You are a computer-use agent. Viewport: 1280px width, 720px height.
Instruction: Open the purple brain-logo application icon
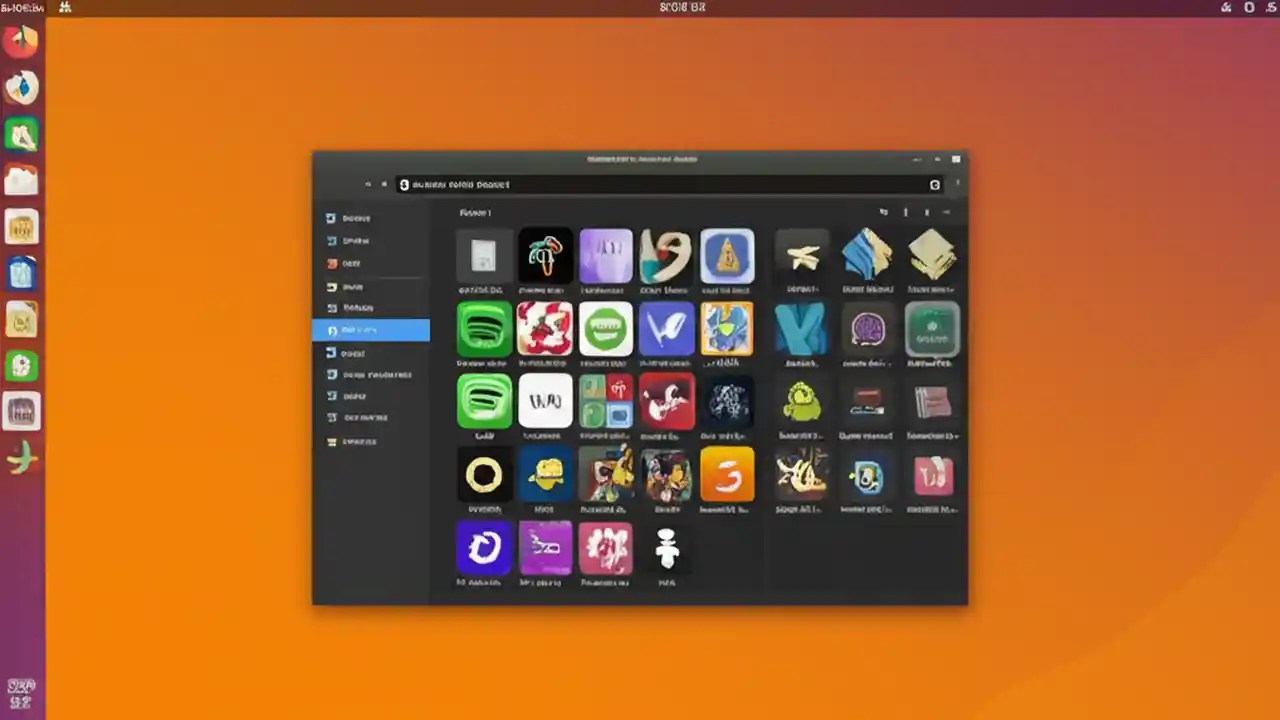tap(866, 330)
